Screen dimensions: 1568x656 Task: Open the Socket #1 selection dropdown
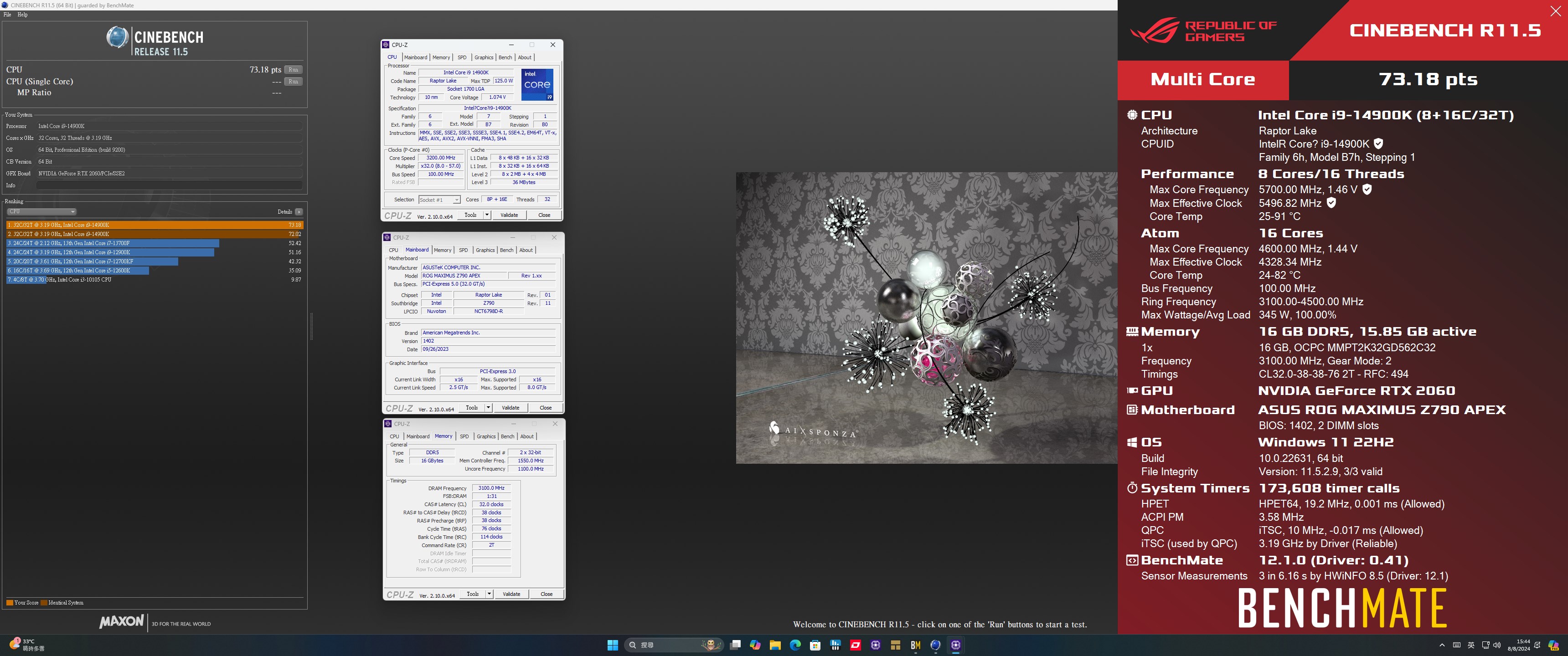click(x=439, y=200)
